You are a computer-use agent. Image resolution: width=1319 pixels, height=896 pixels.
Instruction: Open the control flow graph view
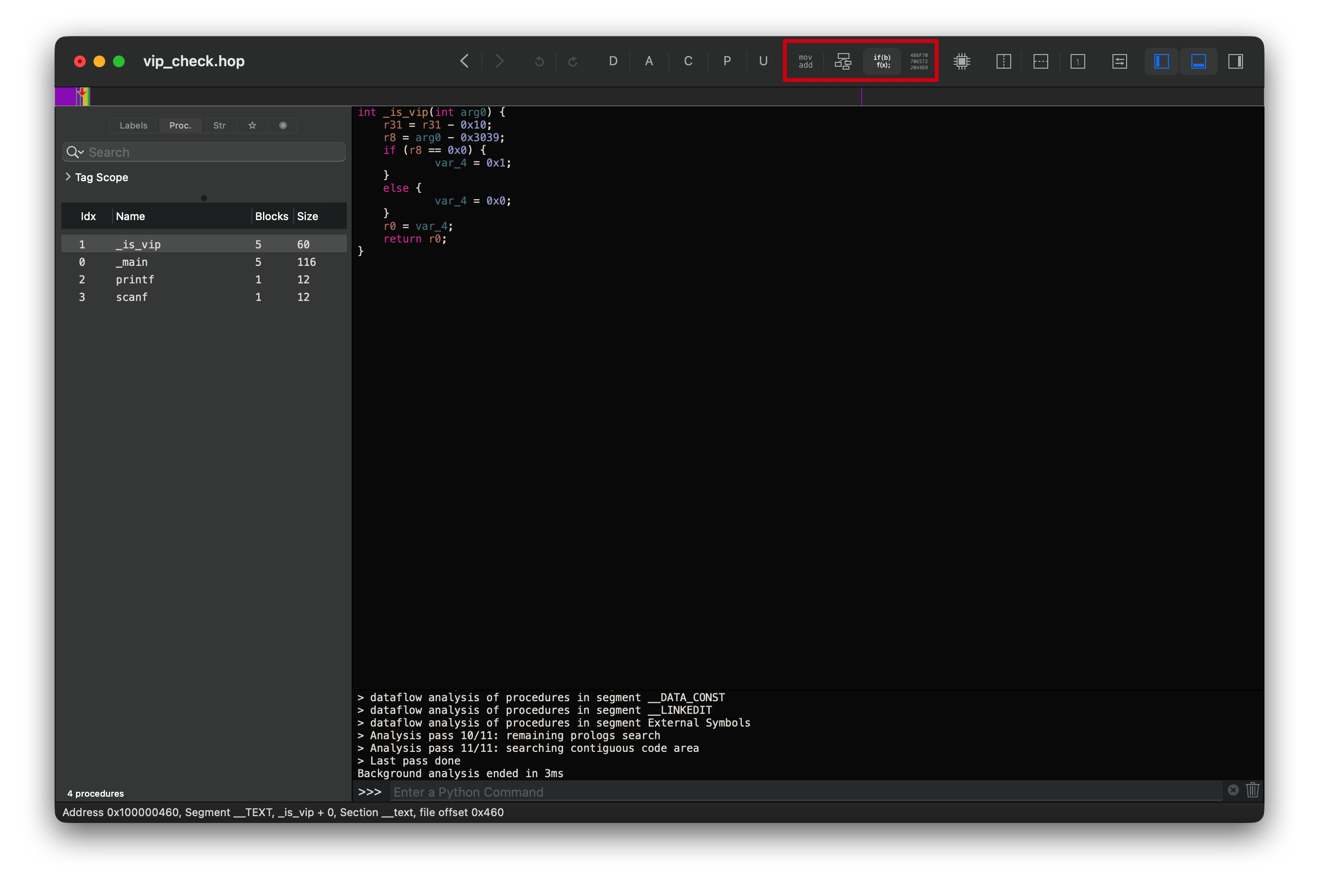click(x=843, y=61)
